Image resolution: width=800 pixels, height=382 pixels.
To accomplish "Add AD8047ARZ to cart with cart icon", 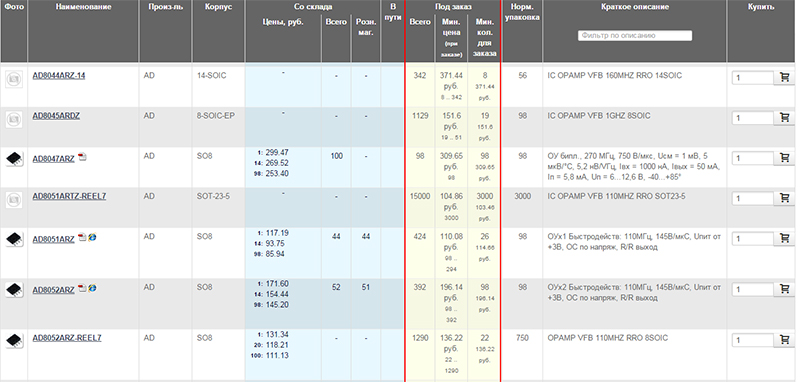I will [x=784, y=159].
